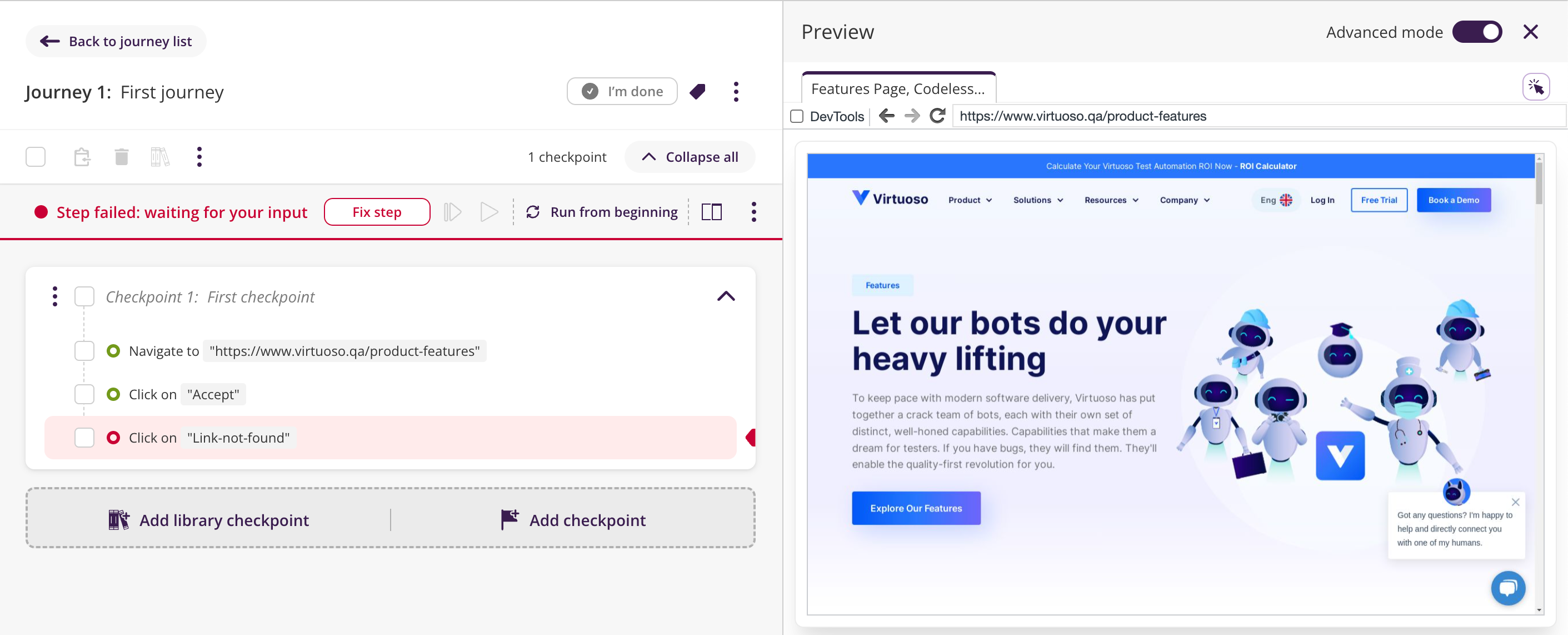Click the copy/duplicate icon in toolbar
Image resolution: width=1568 pixels, height=635 pixels.
[82, 157]
